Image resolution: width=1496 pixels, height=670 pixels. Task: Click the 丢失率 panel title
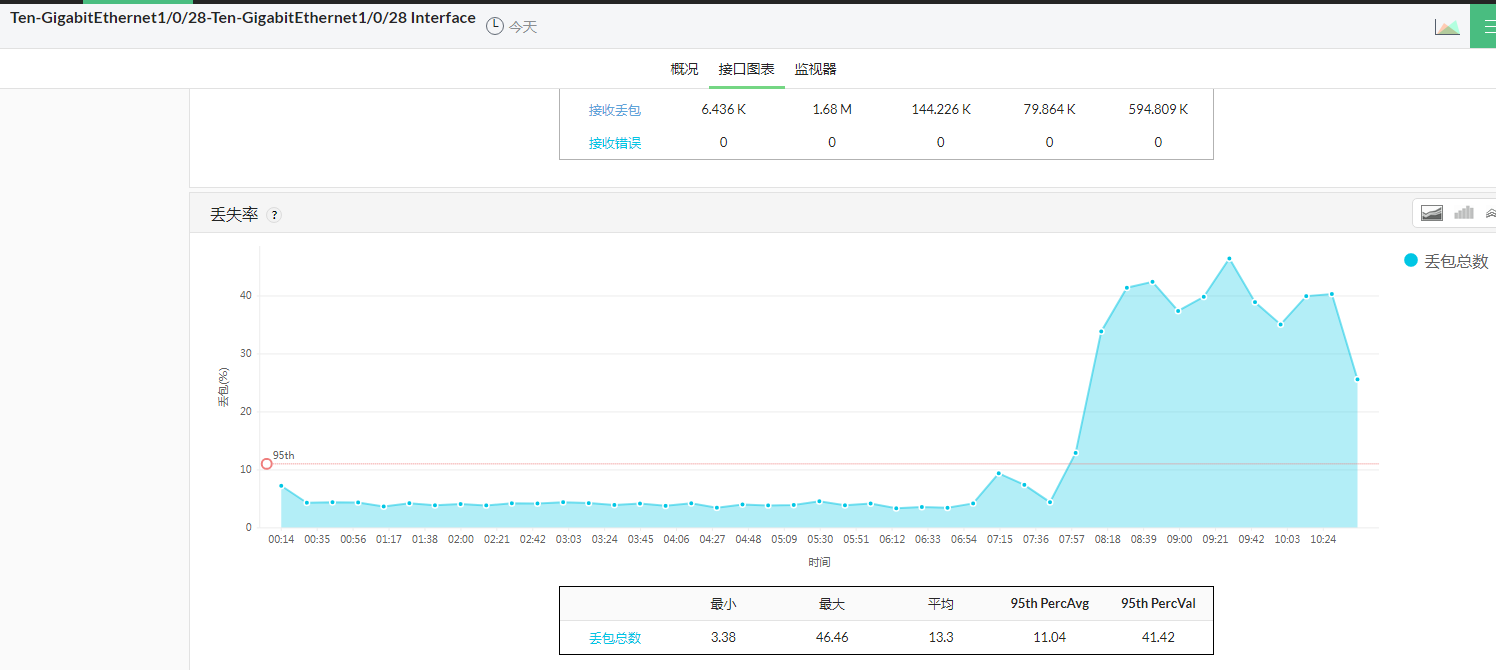pos(234,214)
